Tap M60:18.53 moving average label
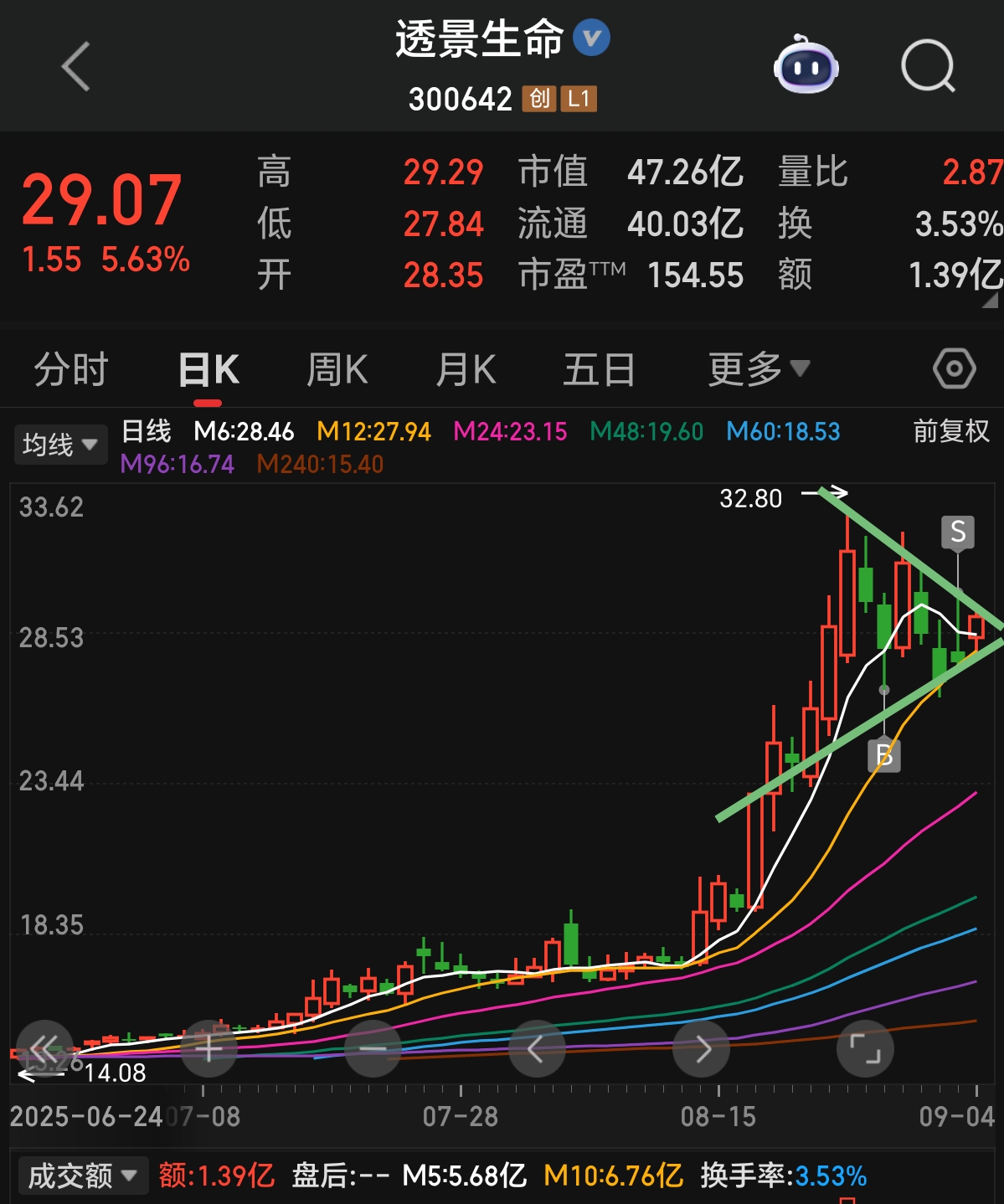This screenshot has height=1204, width=1004. click(x=783, y=432)
